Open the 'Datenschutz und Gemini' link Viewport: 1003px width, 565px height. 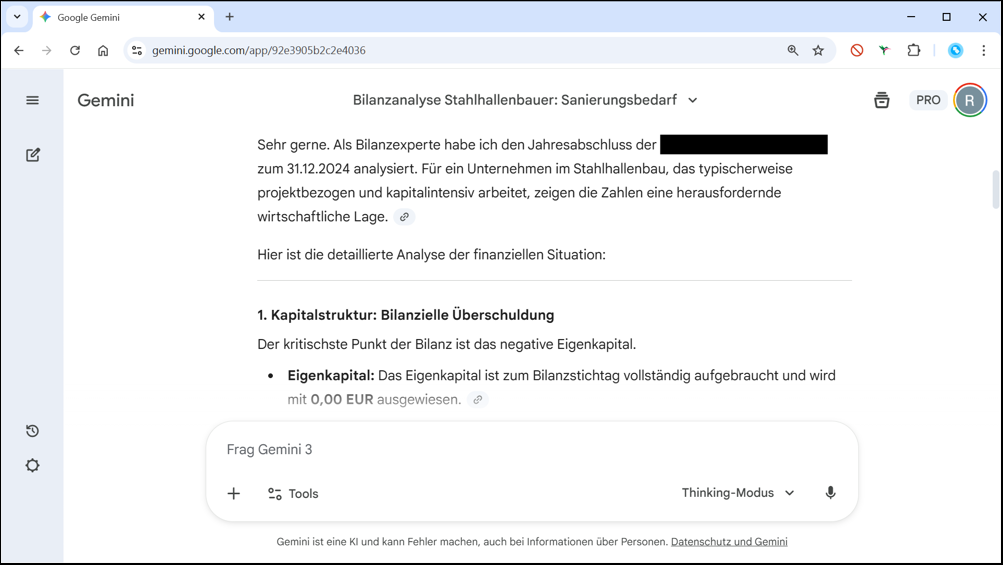point(729,542)
